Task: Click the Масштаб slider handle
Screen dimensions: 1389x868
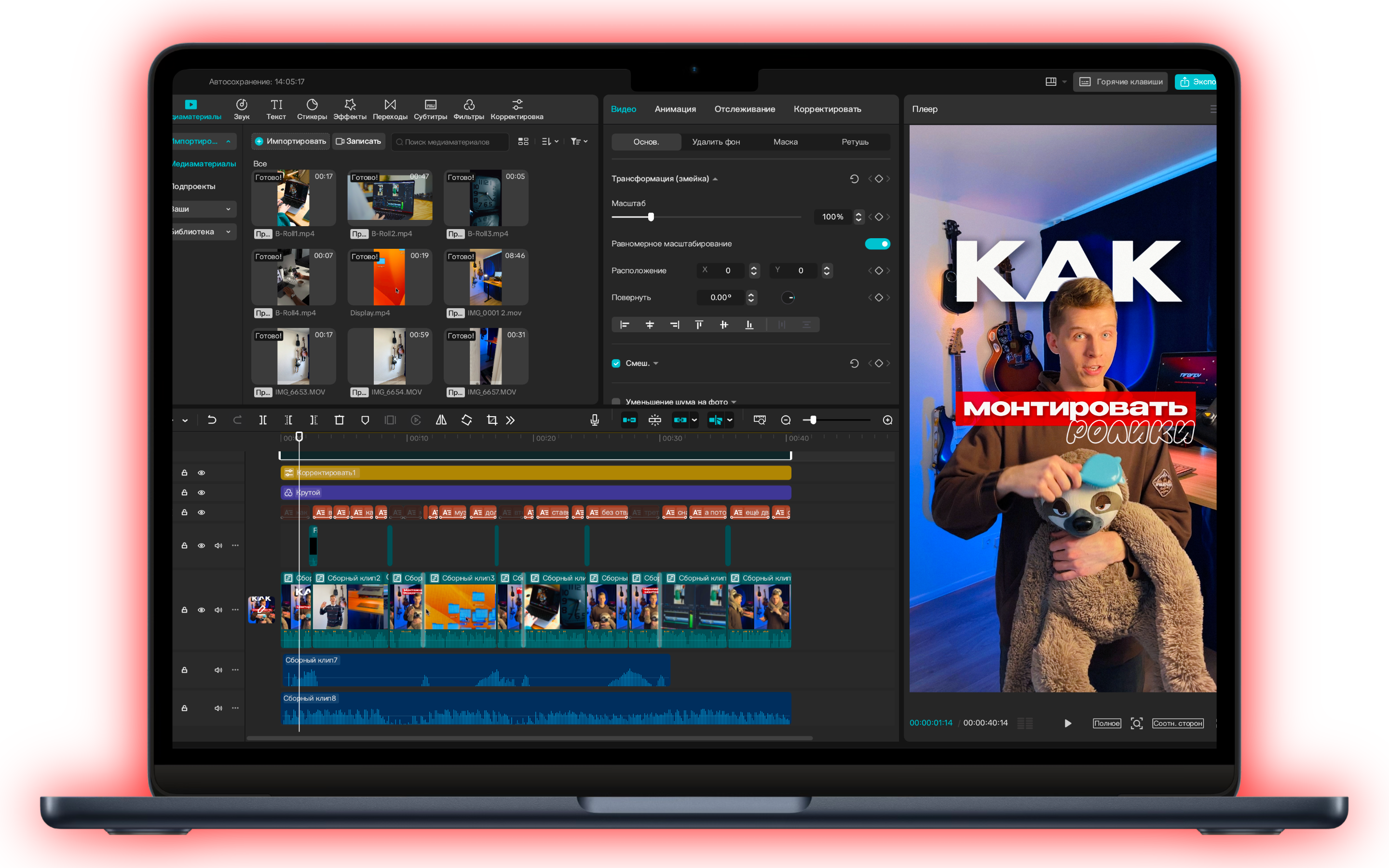Action: point(651,217)
